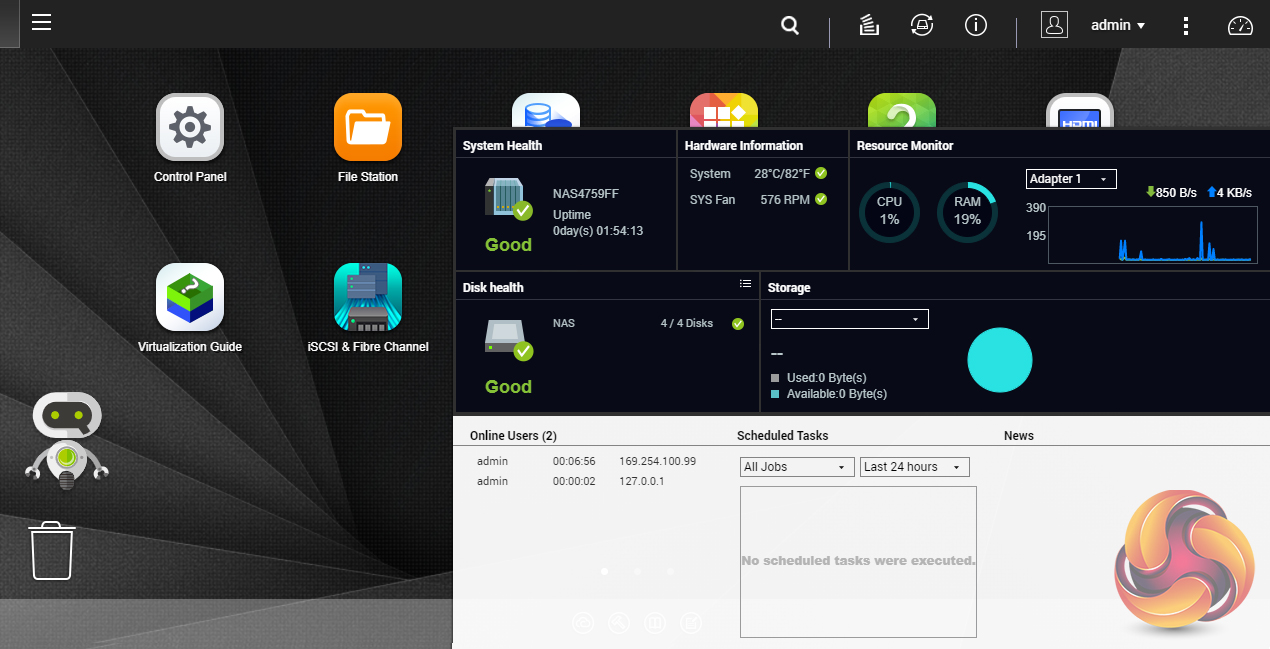Expand the admin user dropdown
Image resolution: width=1270 pixels, height=649 pixels.
1118,26
